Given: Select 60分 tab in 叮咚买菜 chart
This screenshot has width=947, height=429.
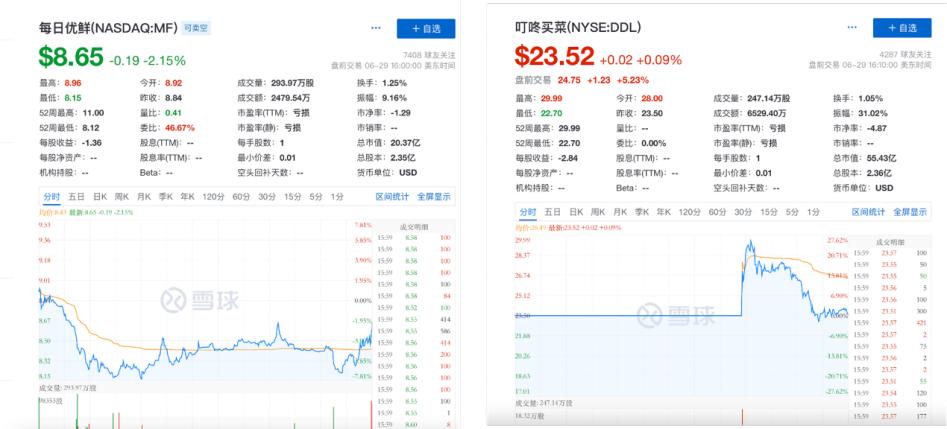Looking at the screenshot, I should coord(717,212).
